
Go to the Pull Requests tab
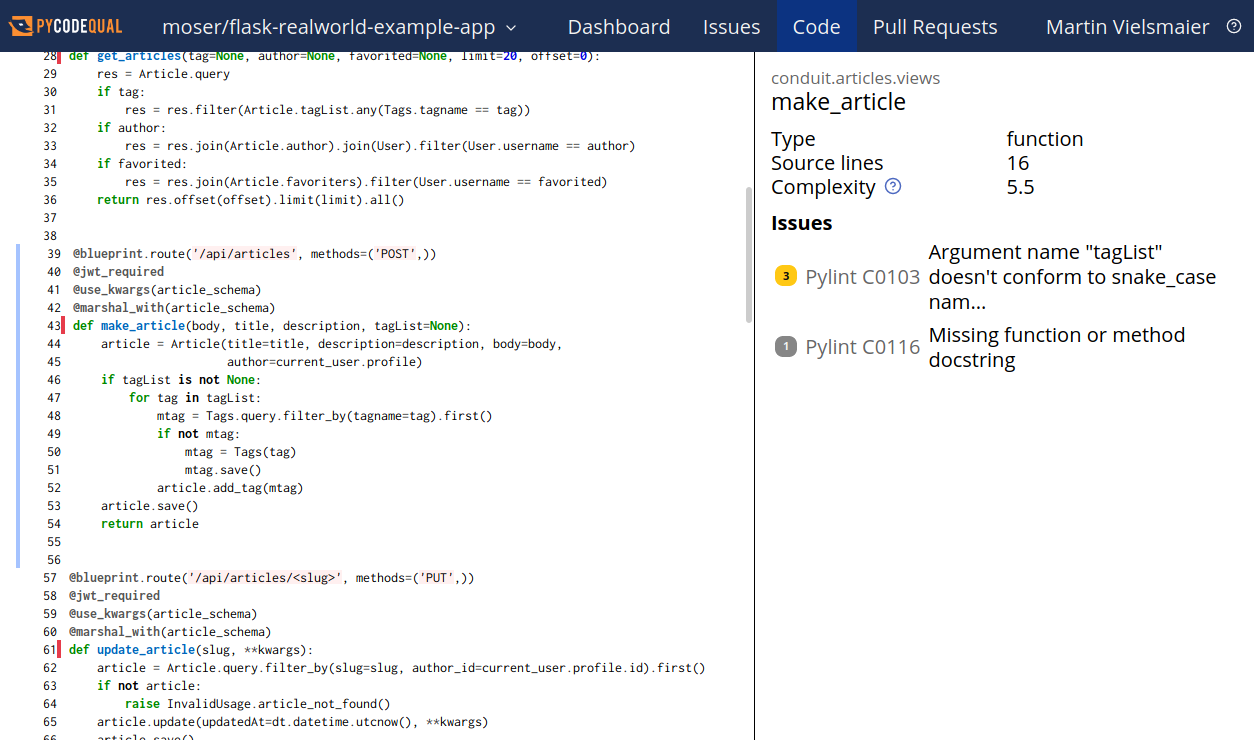[934, 27]
